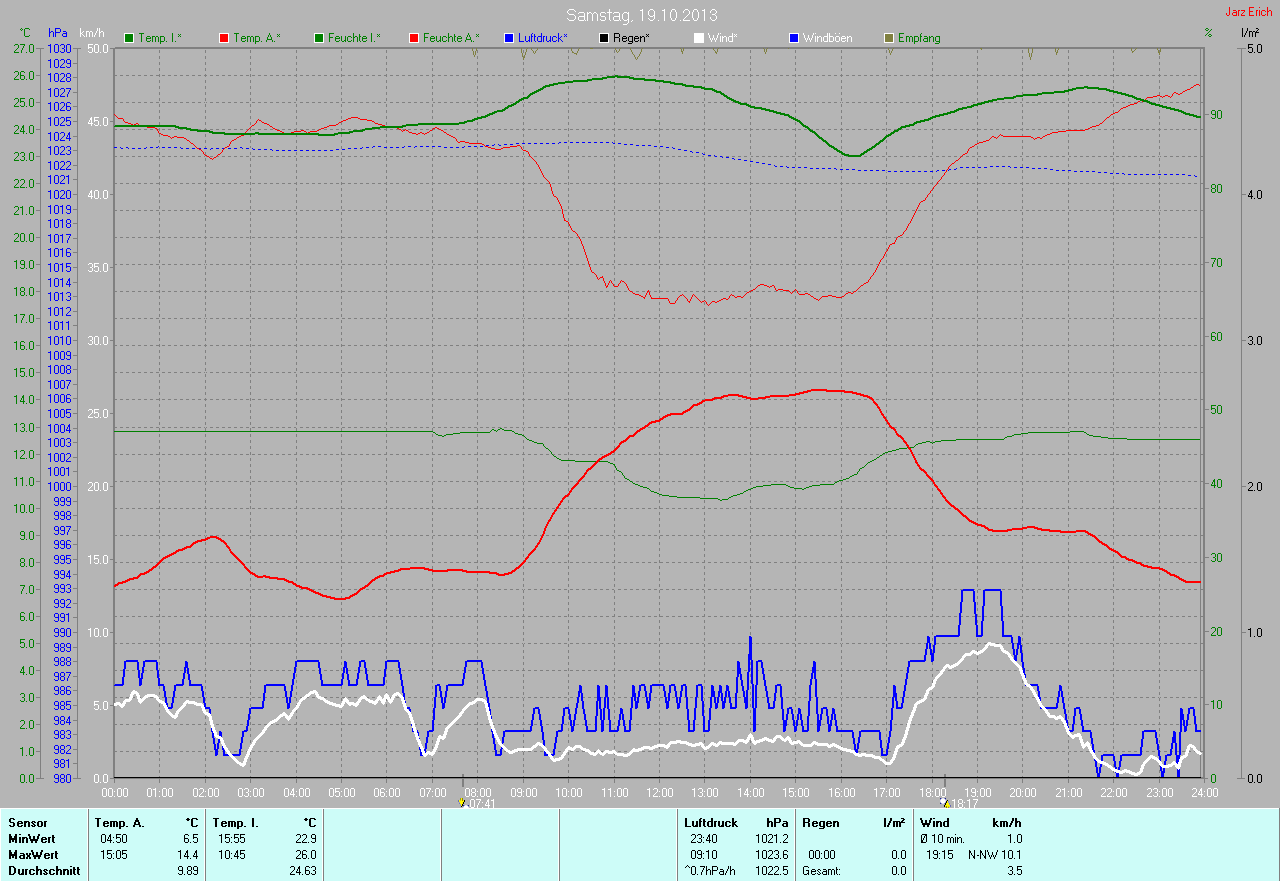
Task: Click the Temp. A. column header
Action: [x=119, y=823]
